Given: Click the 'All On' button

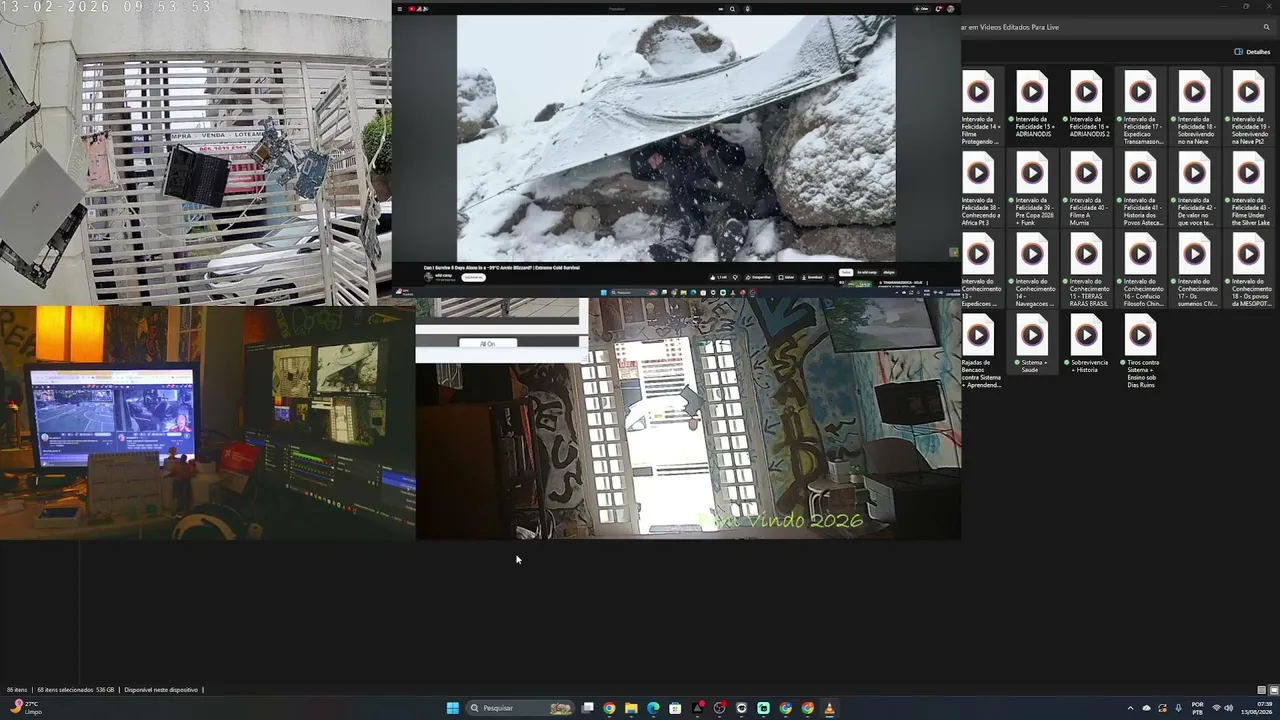Looking at the screenshot, I should (487, 343).
